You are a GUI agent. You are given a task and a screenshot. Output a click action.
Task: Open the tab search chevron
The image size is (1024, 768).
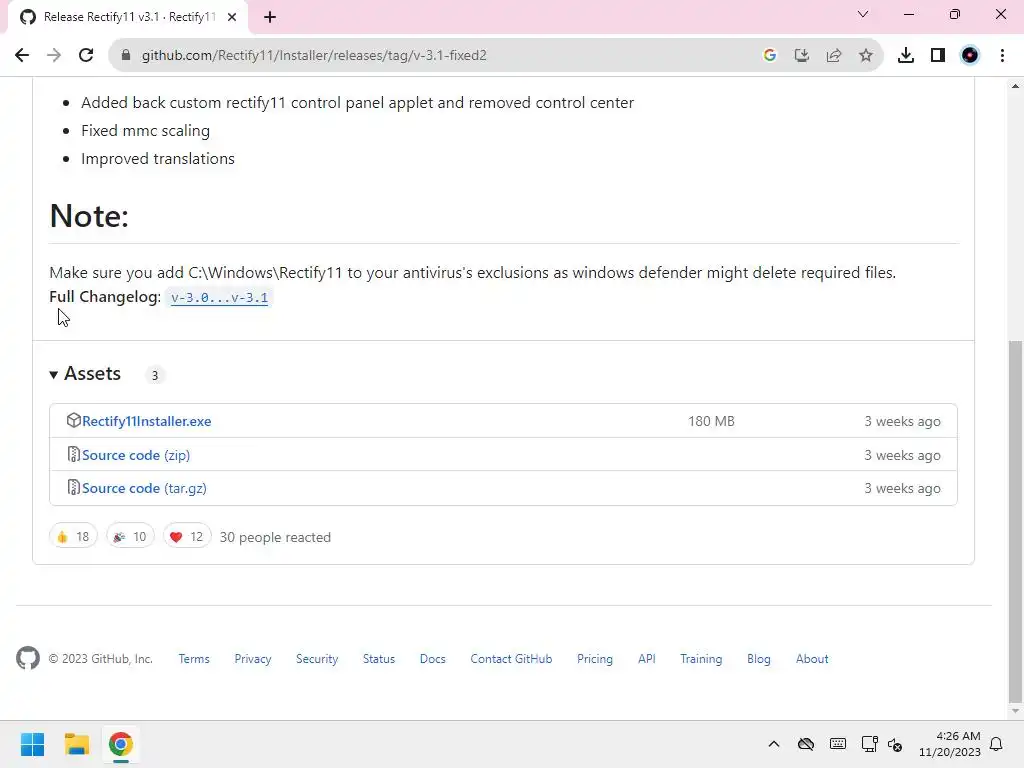click(x=863, y=14)
